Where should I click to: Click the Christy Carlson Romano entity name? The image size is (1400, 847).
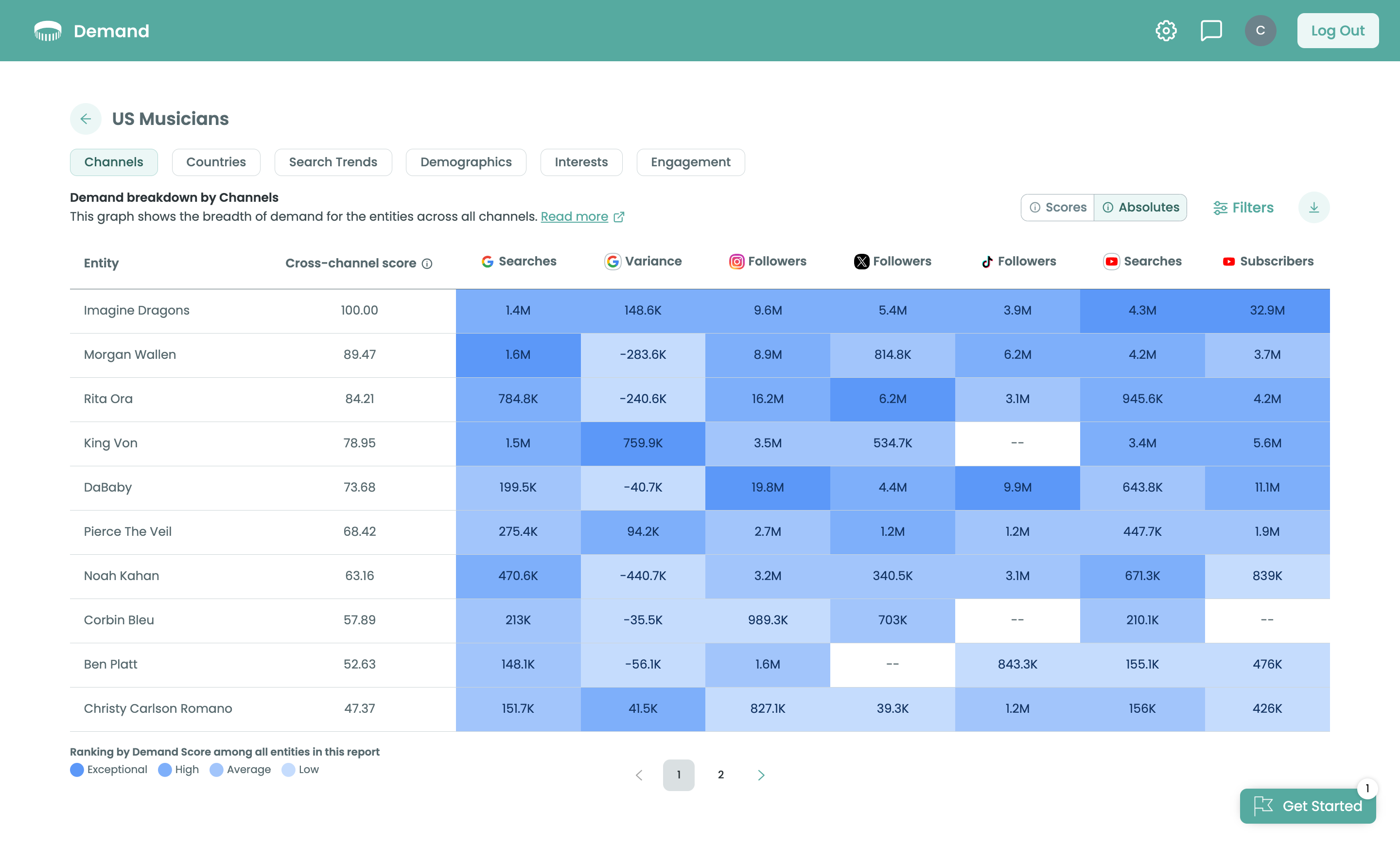click(x=158, y=709)
